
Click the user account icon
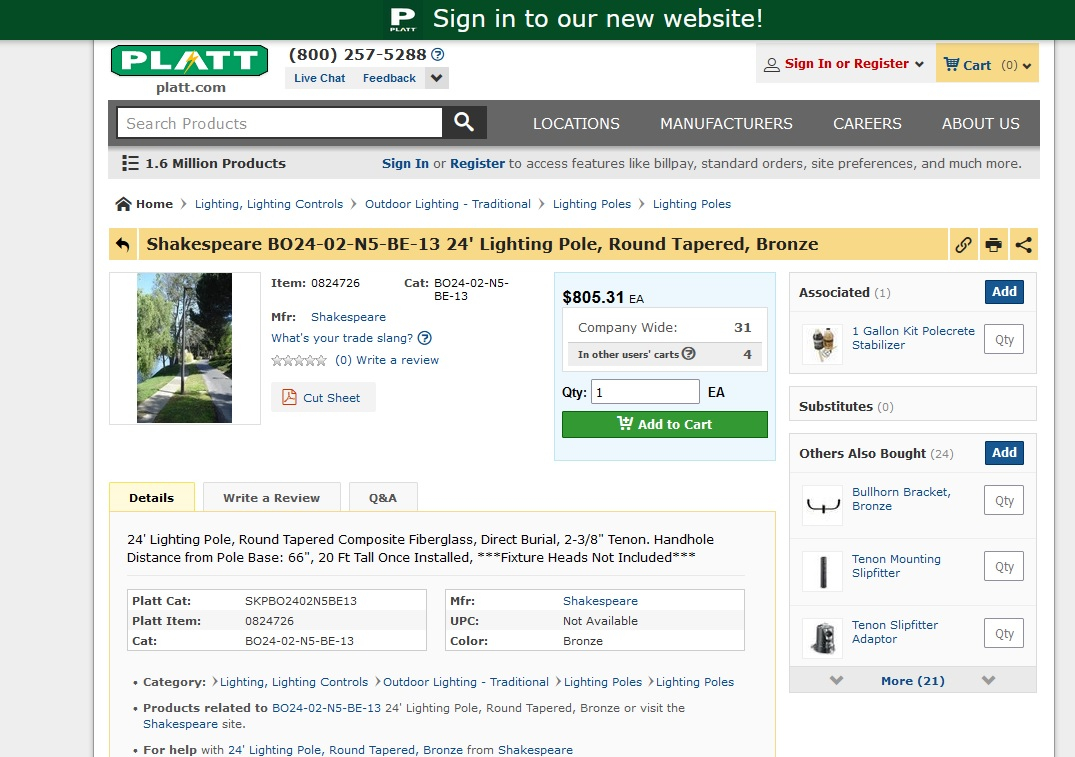772,64
